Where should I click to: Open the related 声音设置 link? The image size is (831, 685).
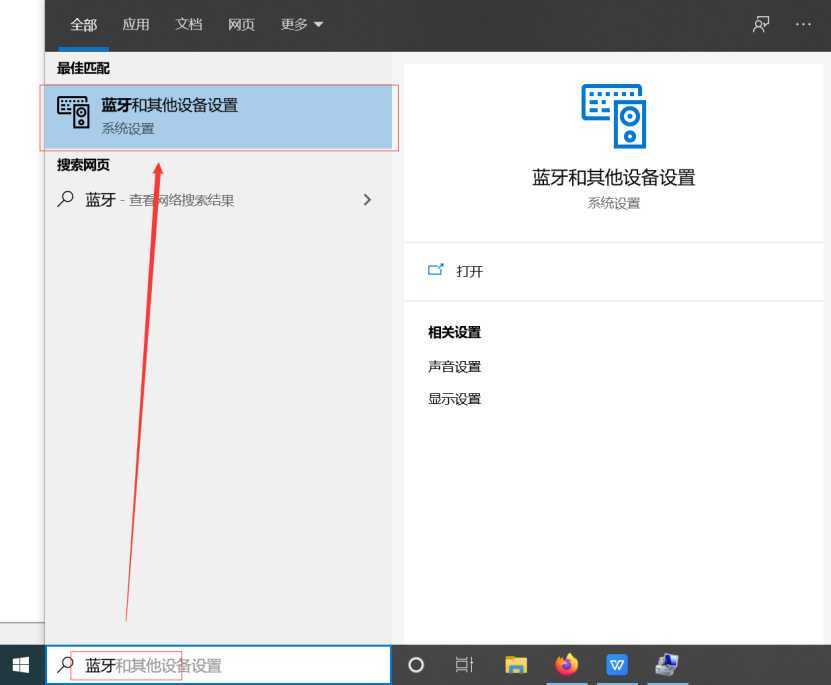click(x=454, y=367)
